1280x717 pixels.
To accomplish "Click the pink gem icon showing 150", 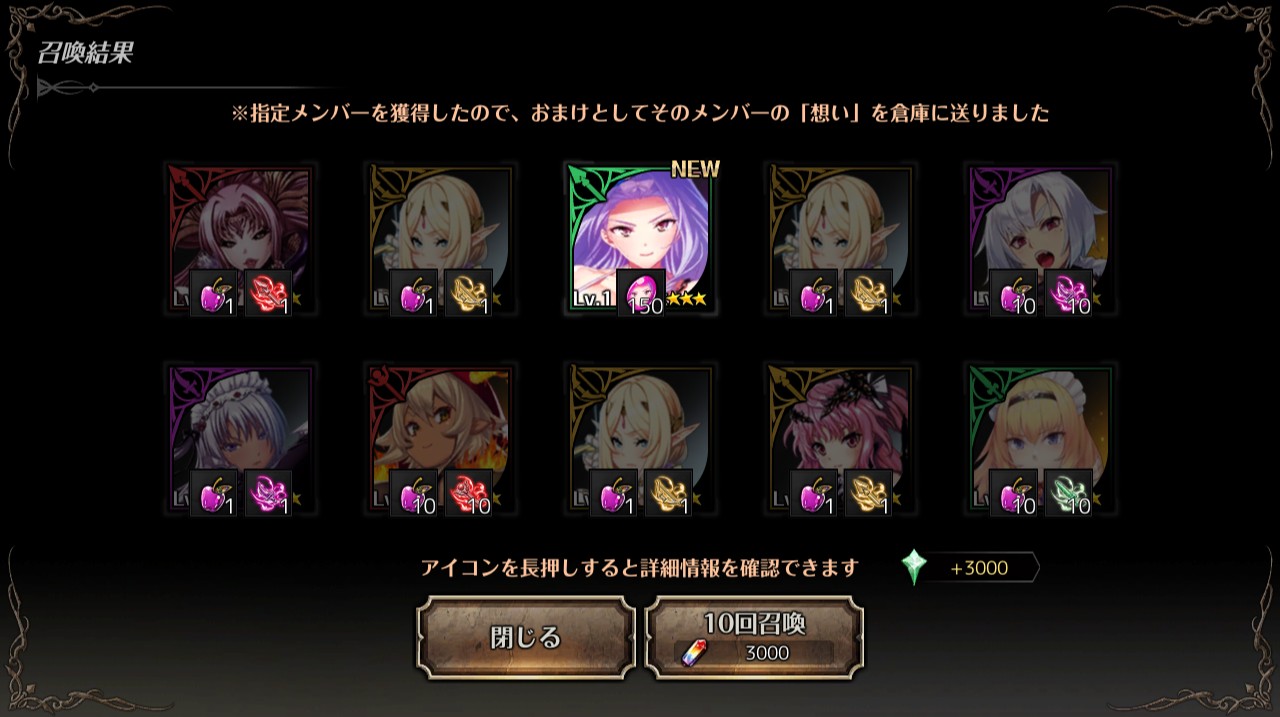I will (x=641, y=293).
